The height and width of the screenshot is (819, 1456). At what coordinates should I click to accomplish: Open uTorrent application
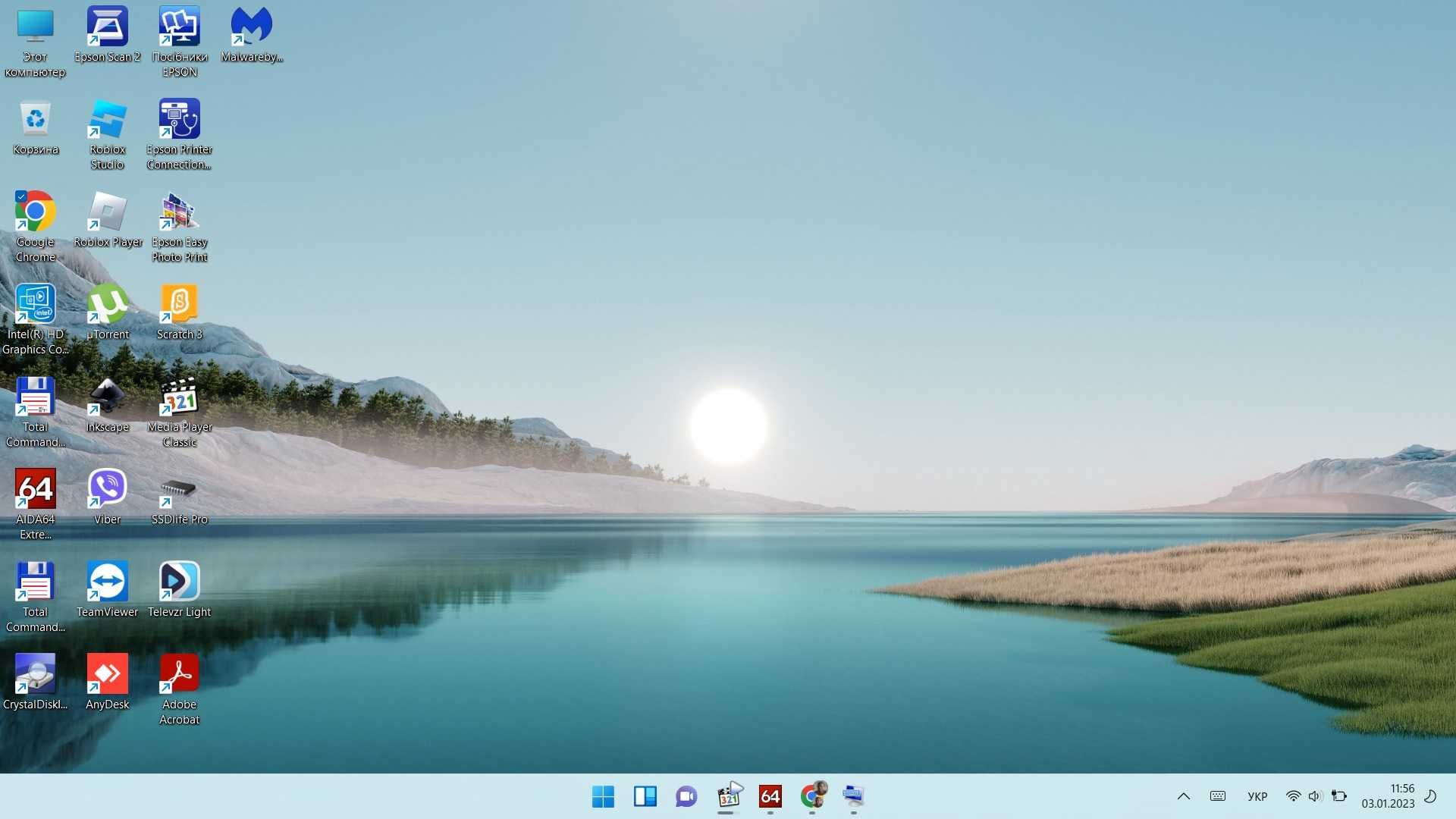click(x=107, y=304)
